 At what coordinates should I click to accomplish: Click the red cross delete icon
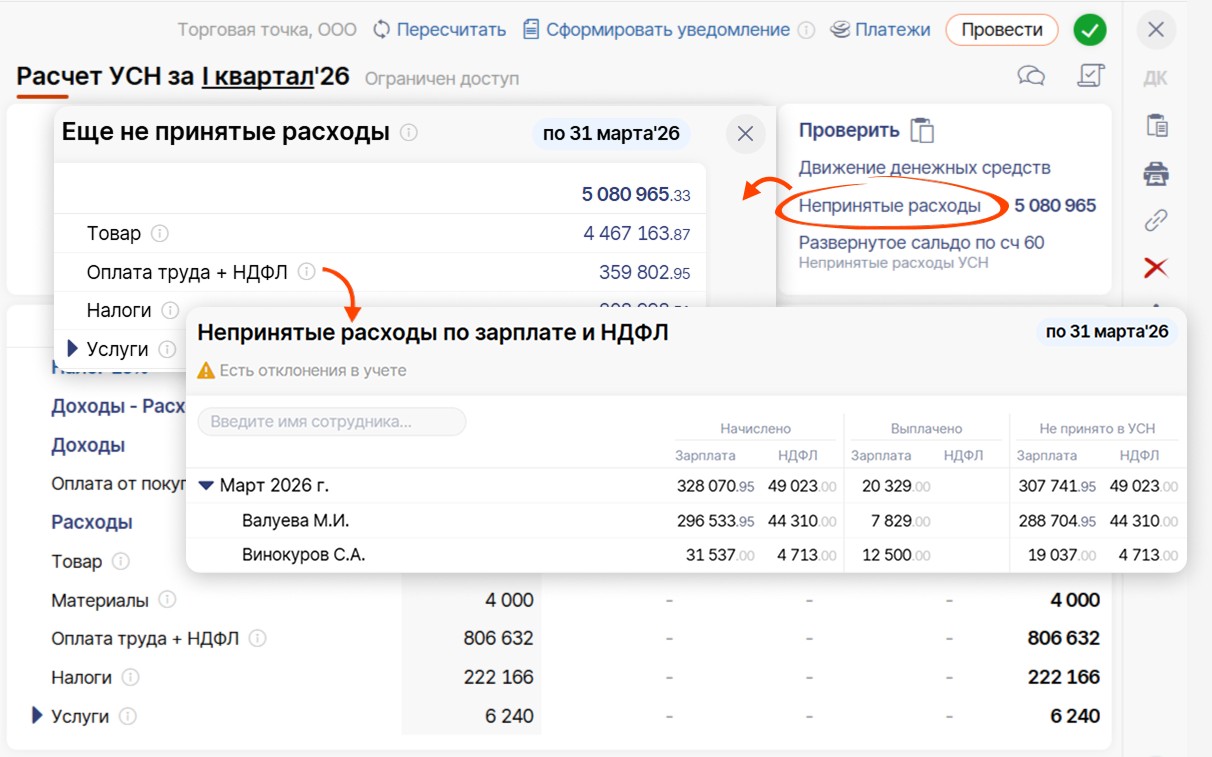[x=1156, y=267]
